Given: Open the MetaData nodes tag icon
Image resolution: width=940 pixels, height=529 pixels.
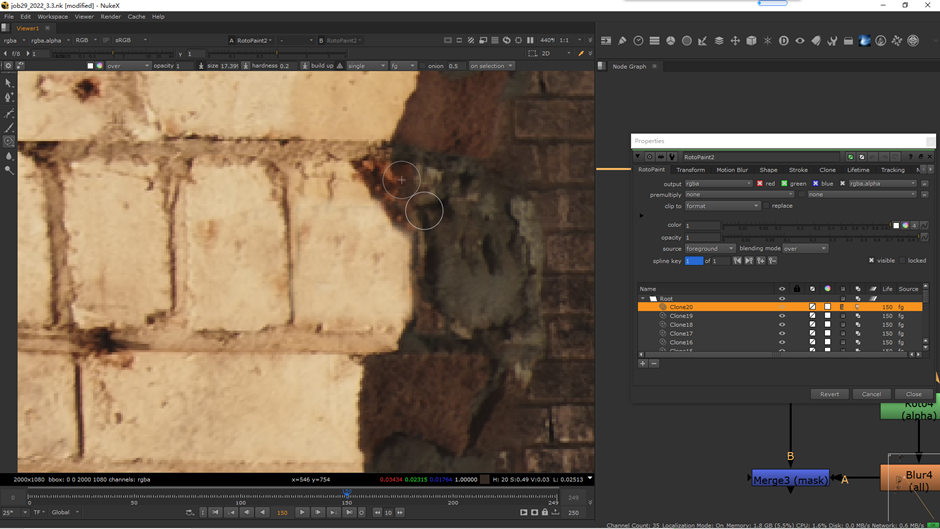Looking at the screenshot, I should (x=816, y=41).
